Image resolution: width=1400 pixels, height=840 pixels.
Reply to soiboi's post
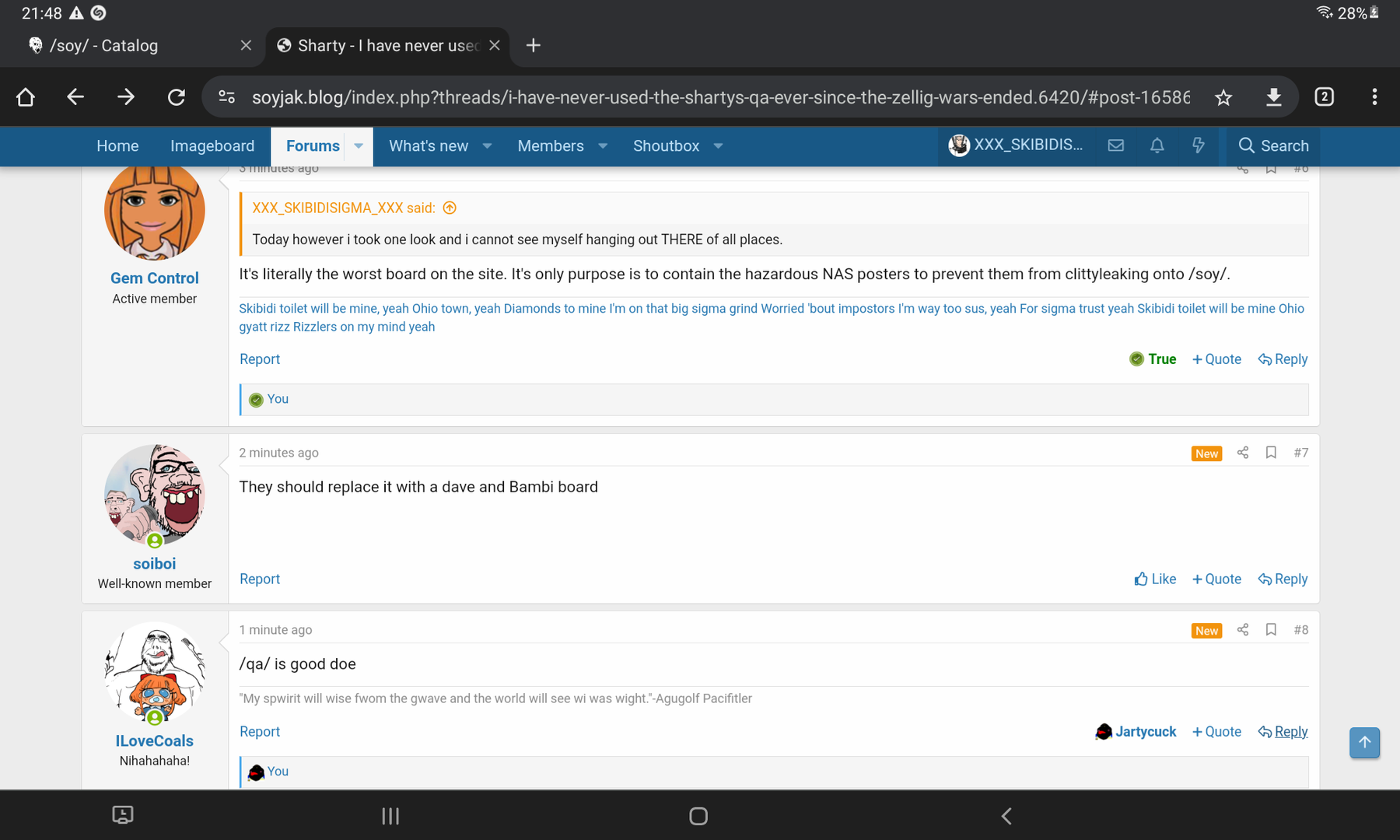[1283, 579]
